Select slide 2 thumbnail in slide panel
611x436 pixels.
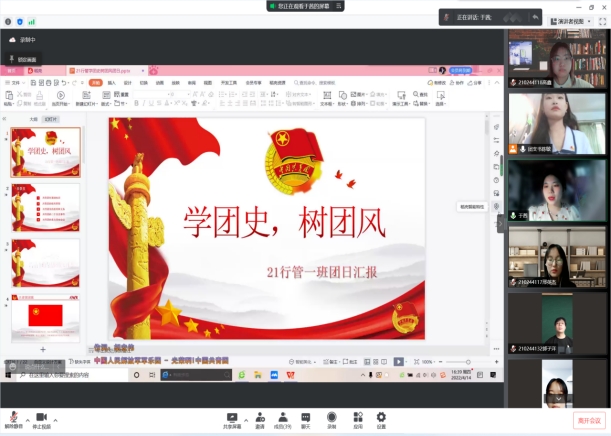[46, 208]
